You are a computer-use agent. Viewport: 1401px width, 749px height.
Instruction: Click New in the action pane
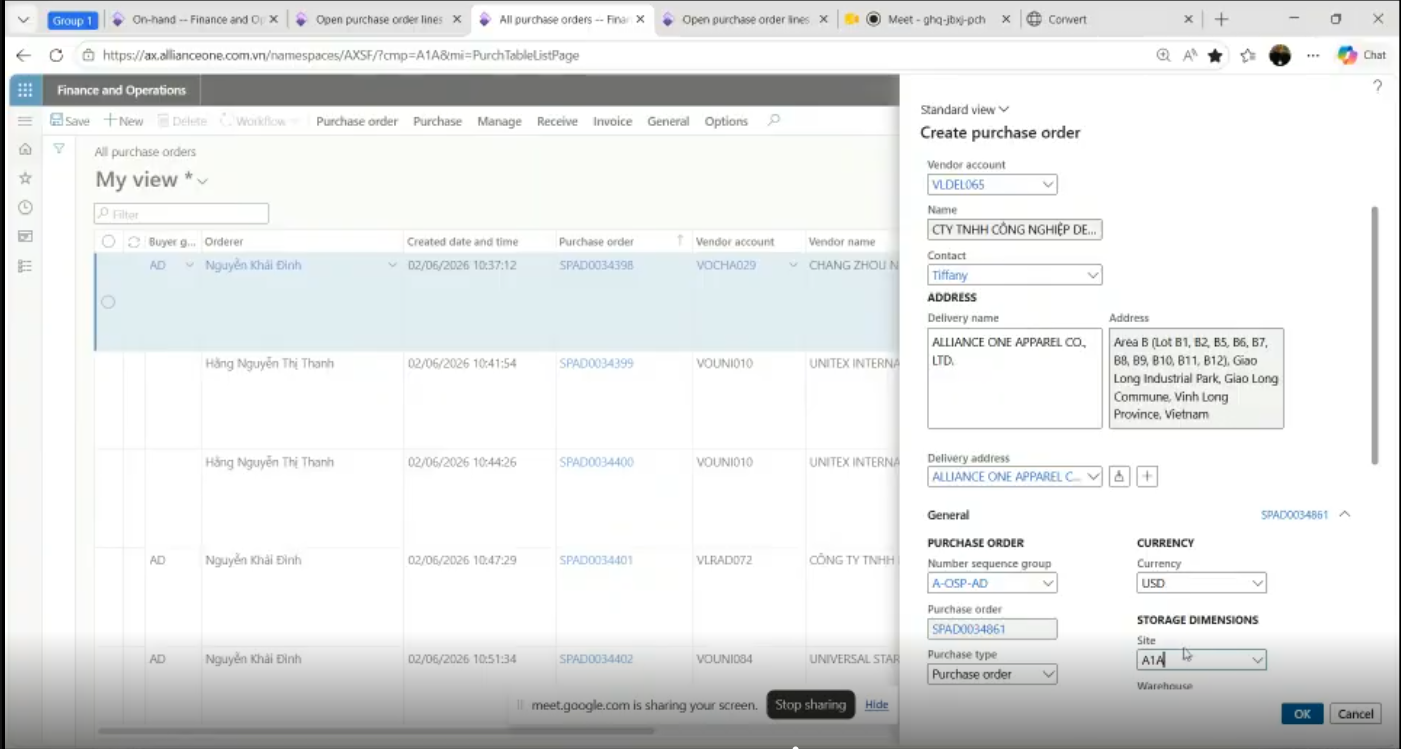[124, 121]
